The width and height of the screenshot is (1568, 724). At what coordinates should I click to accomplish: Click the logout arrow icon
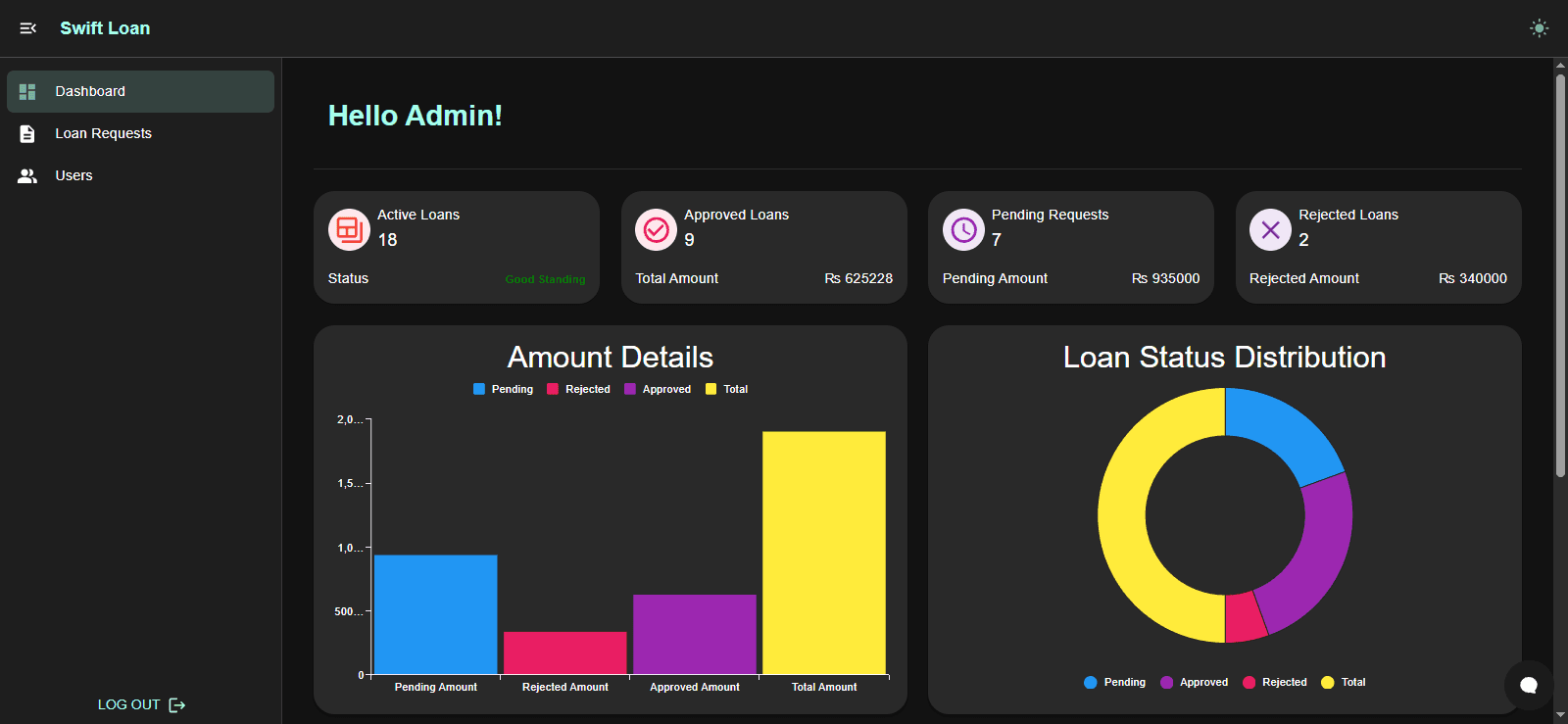177,704
